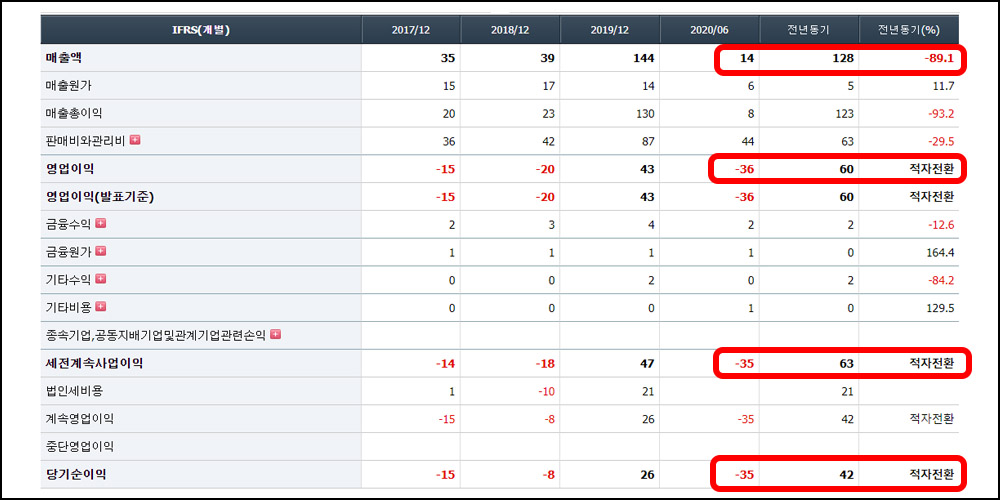Screen dimensions: 1000x500
Task: Expand 종속기업,공동지배기업및관계기업관련손익 row
Action: click(276, 334)
